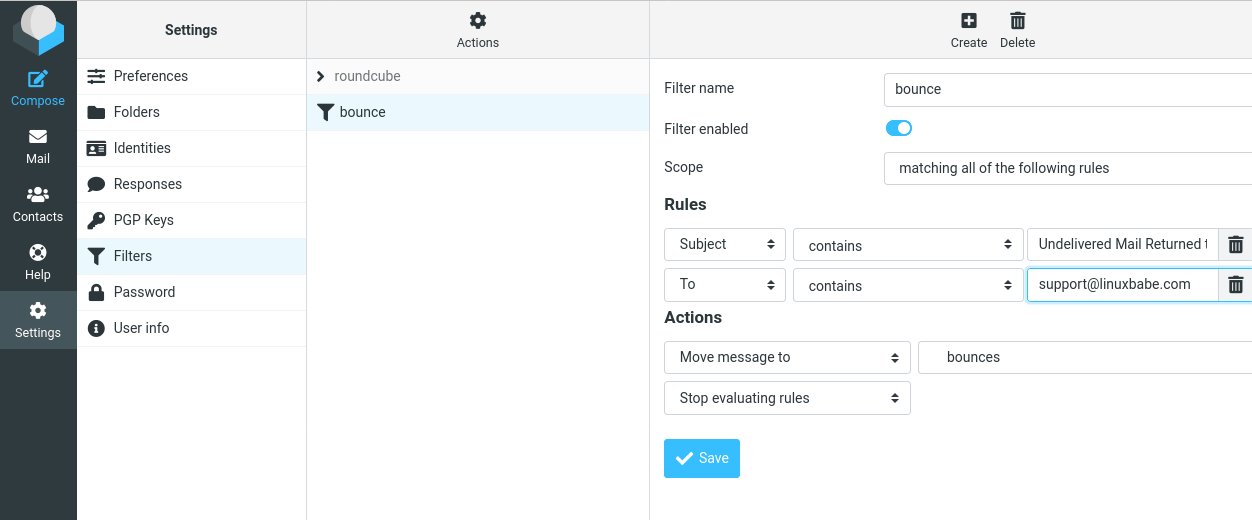
Task: Open Preferences in settings menu
Action: (150, 76)
